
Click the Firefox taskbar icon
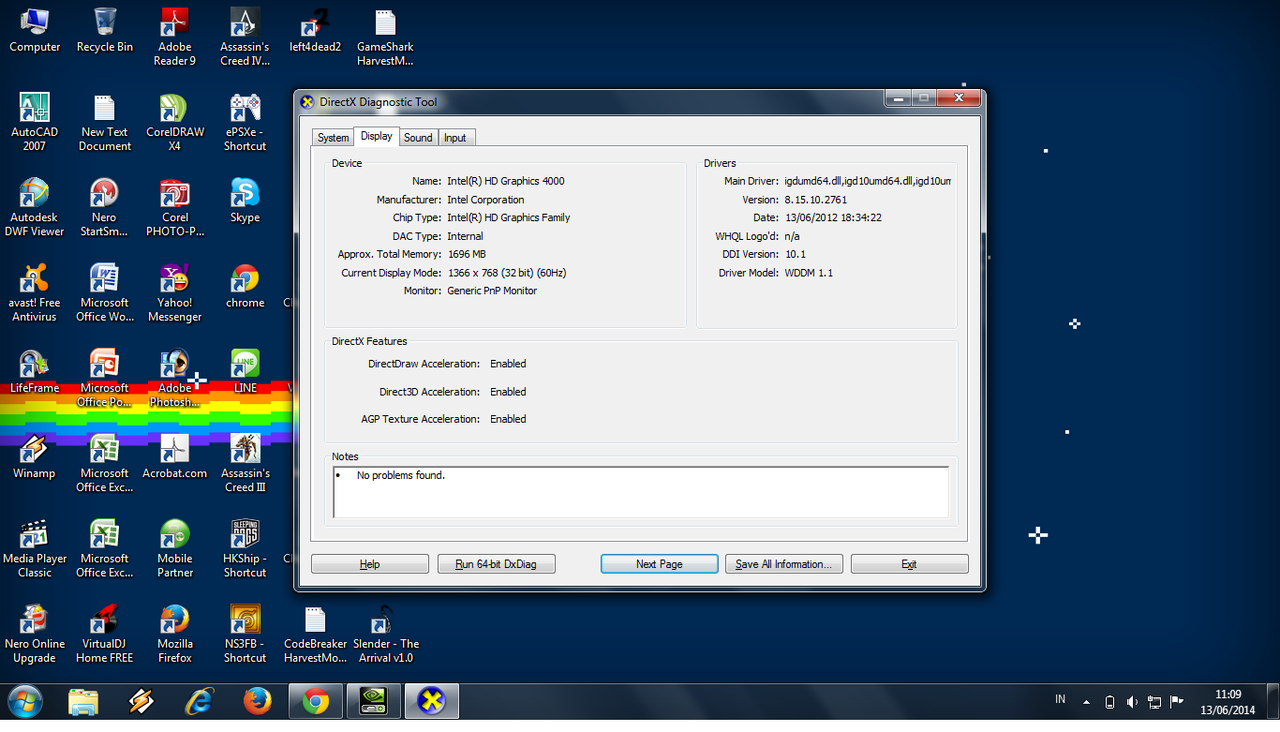click(x=258, y=702)
